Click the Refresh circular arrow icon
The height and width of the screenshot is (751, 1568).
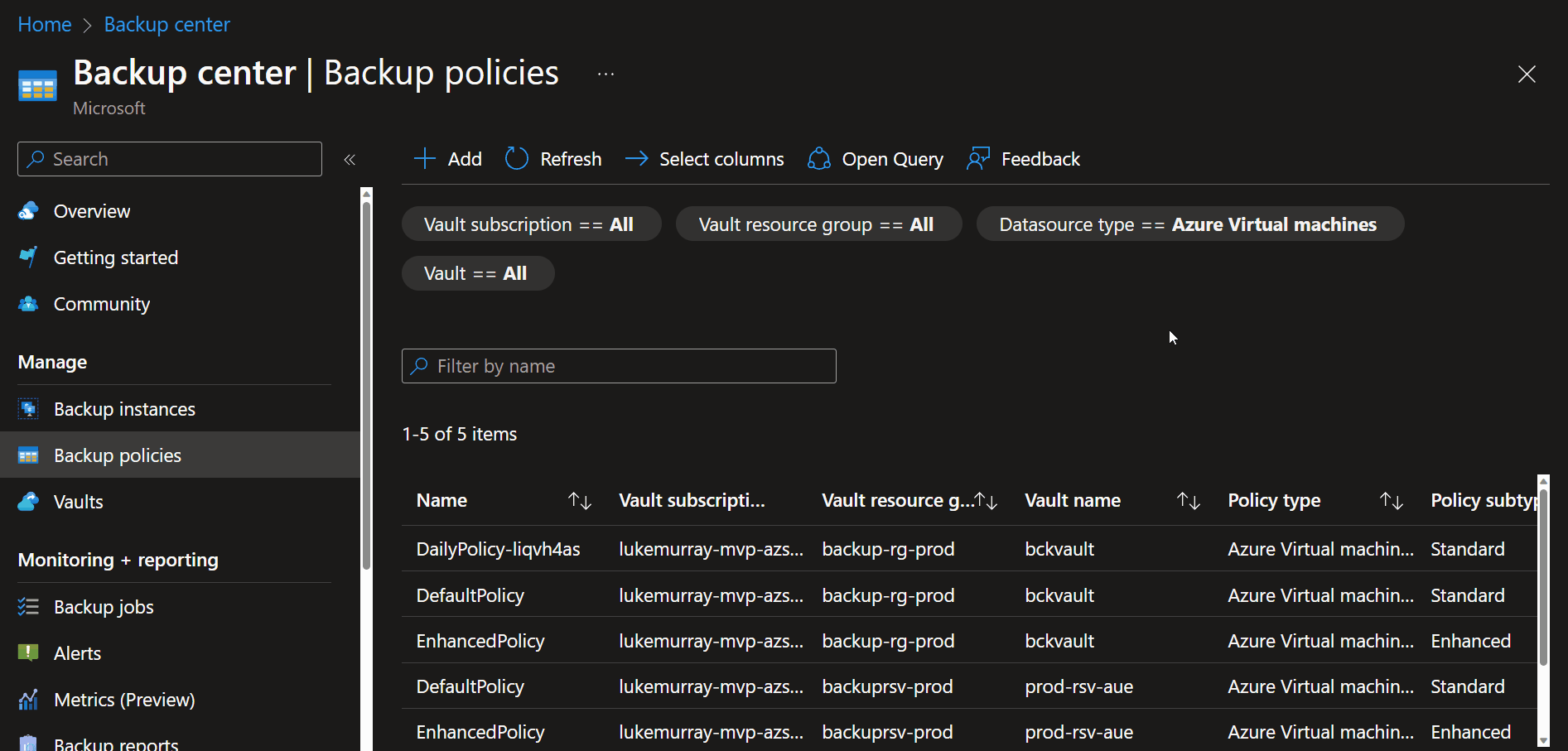[x=517, y=159]
